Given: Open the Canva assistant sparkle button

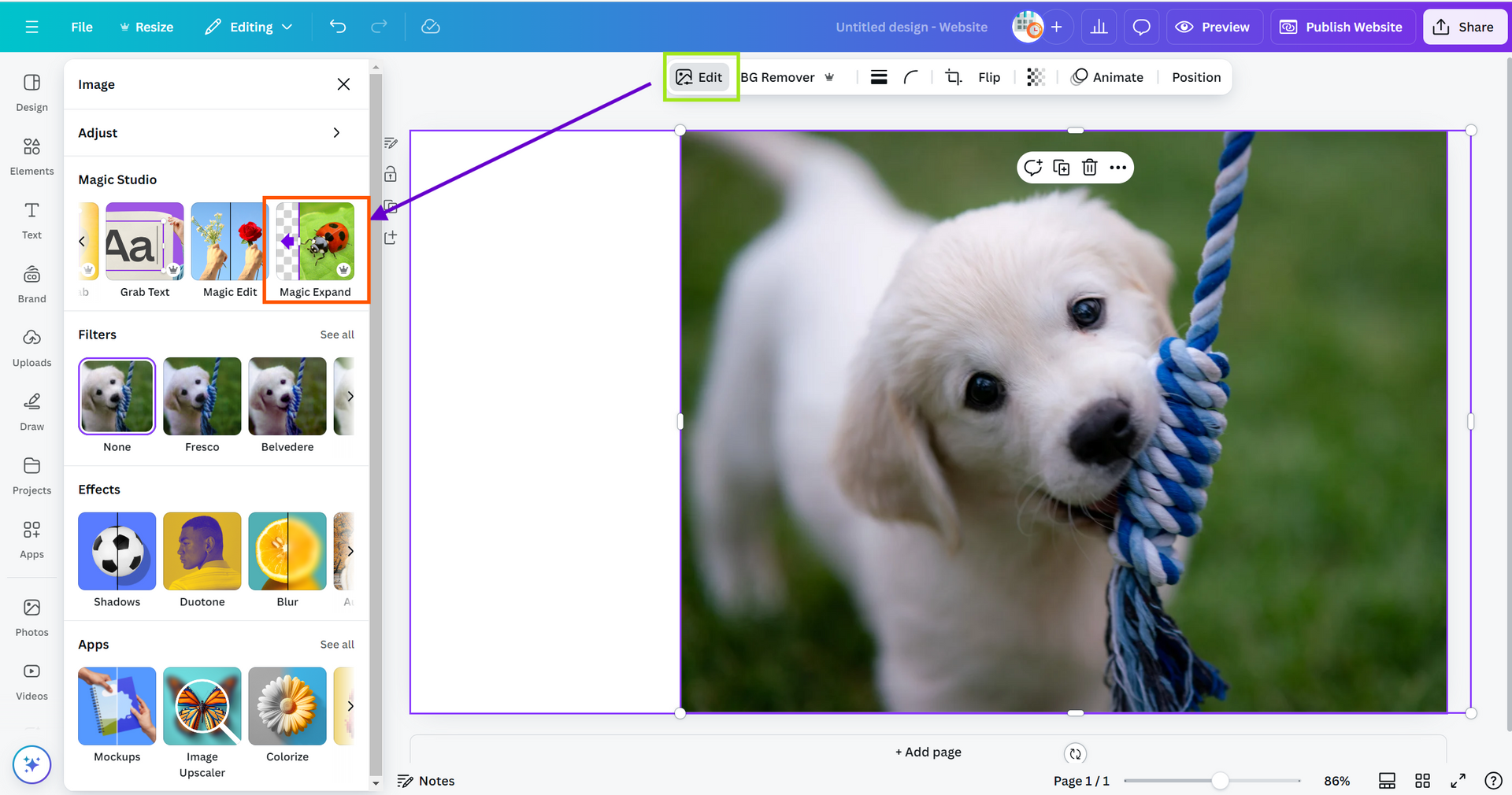Looking at the screenshot, I should point(31,764).
